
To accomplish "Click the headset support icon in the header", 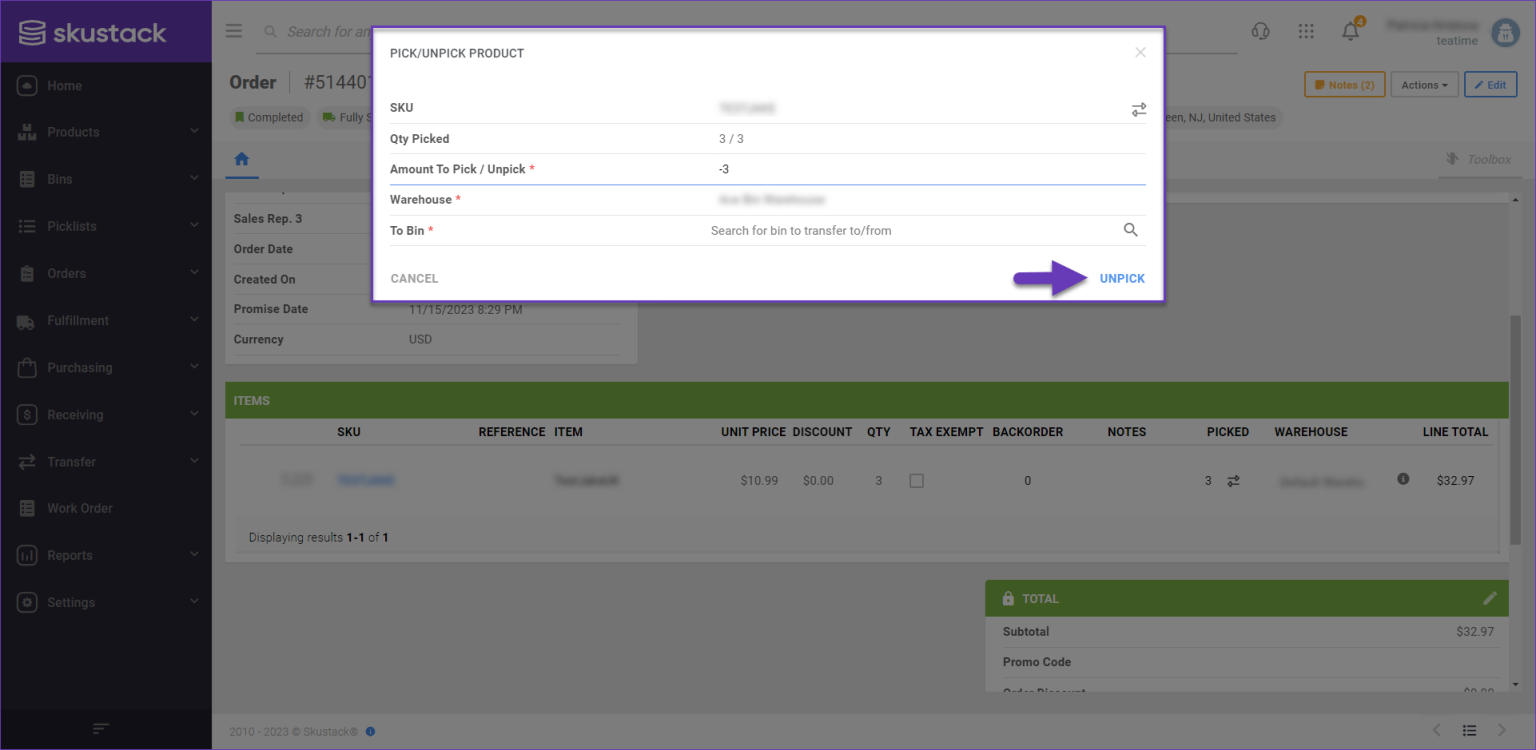I will tap(1260, 31).
